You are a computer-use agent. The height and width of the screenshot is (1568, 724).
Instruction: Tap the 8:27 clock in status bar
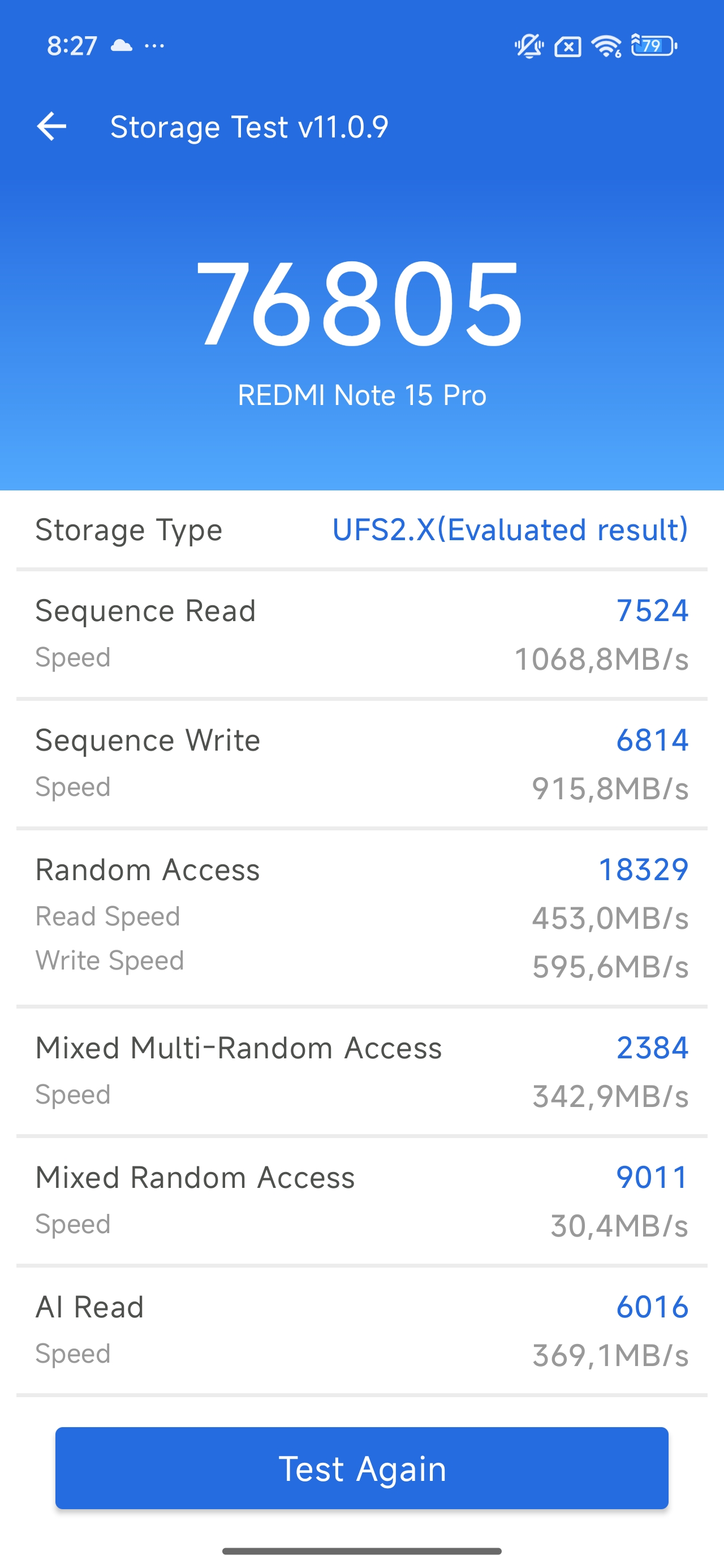(72, 46)
